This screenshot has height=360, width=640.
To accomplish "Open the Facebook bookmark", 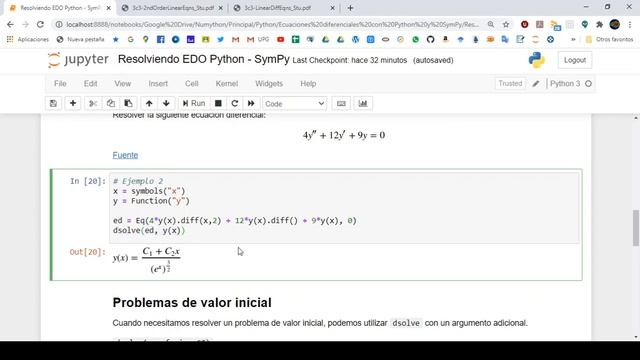I will (x=160, y=40).
